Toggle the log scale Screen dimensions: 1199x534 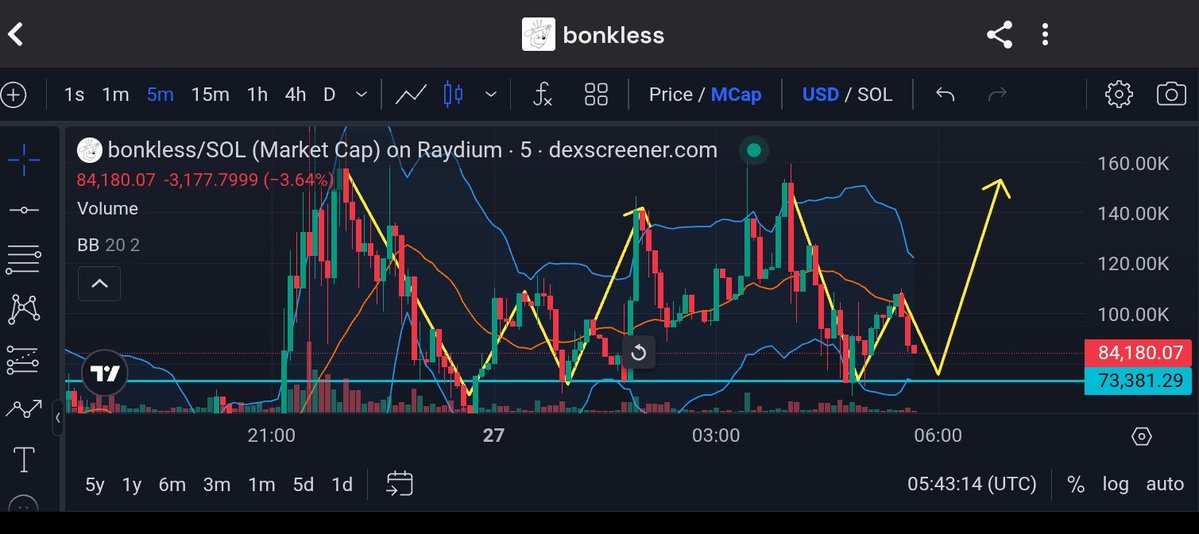tap(1115, 484)
